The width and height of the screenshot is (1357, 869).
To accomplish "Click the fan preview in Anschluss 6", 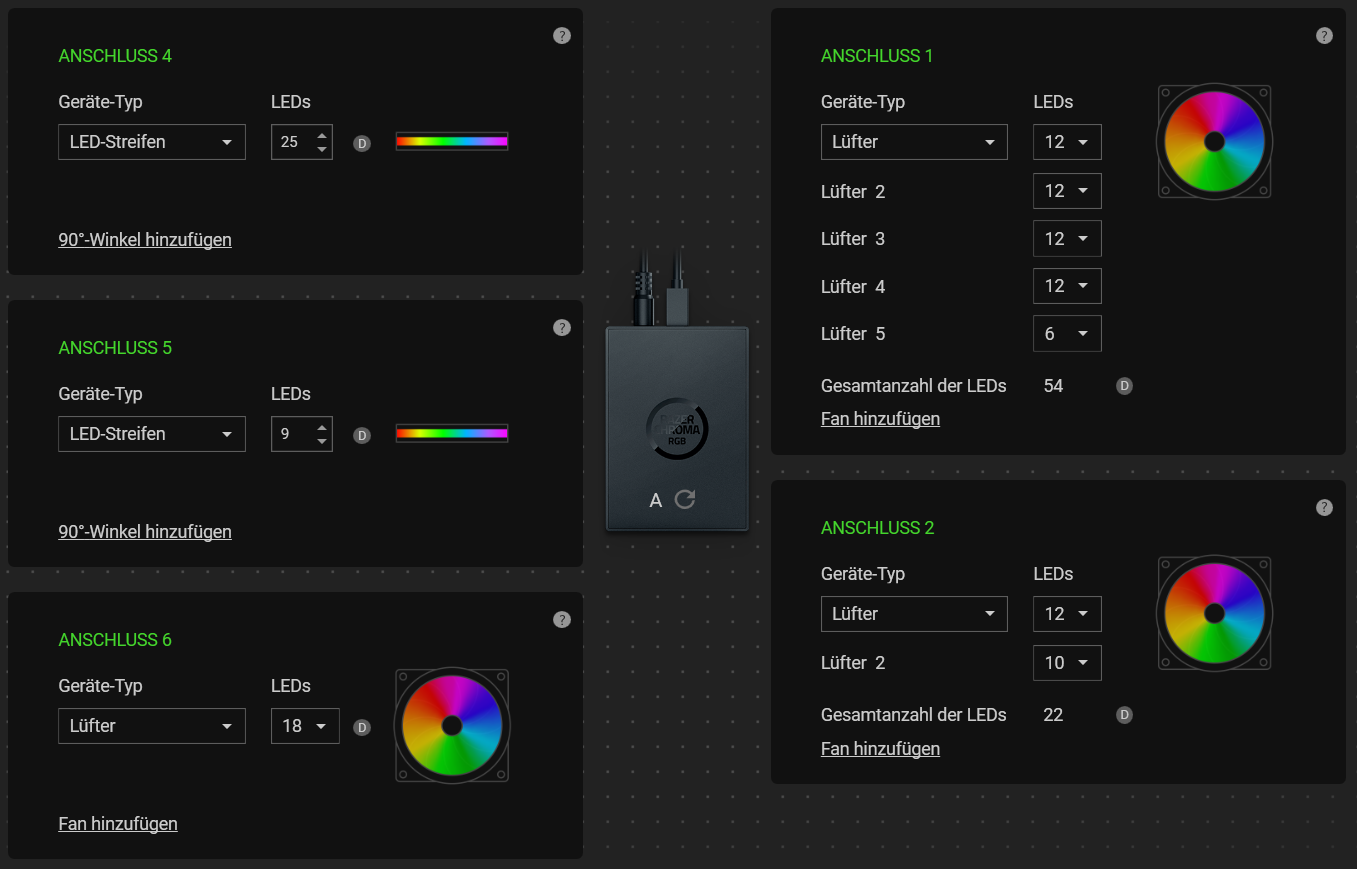I will point(452,725).
